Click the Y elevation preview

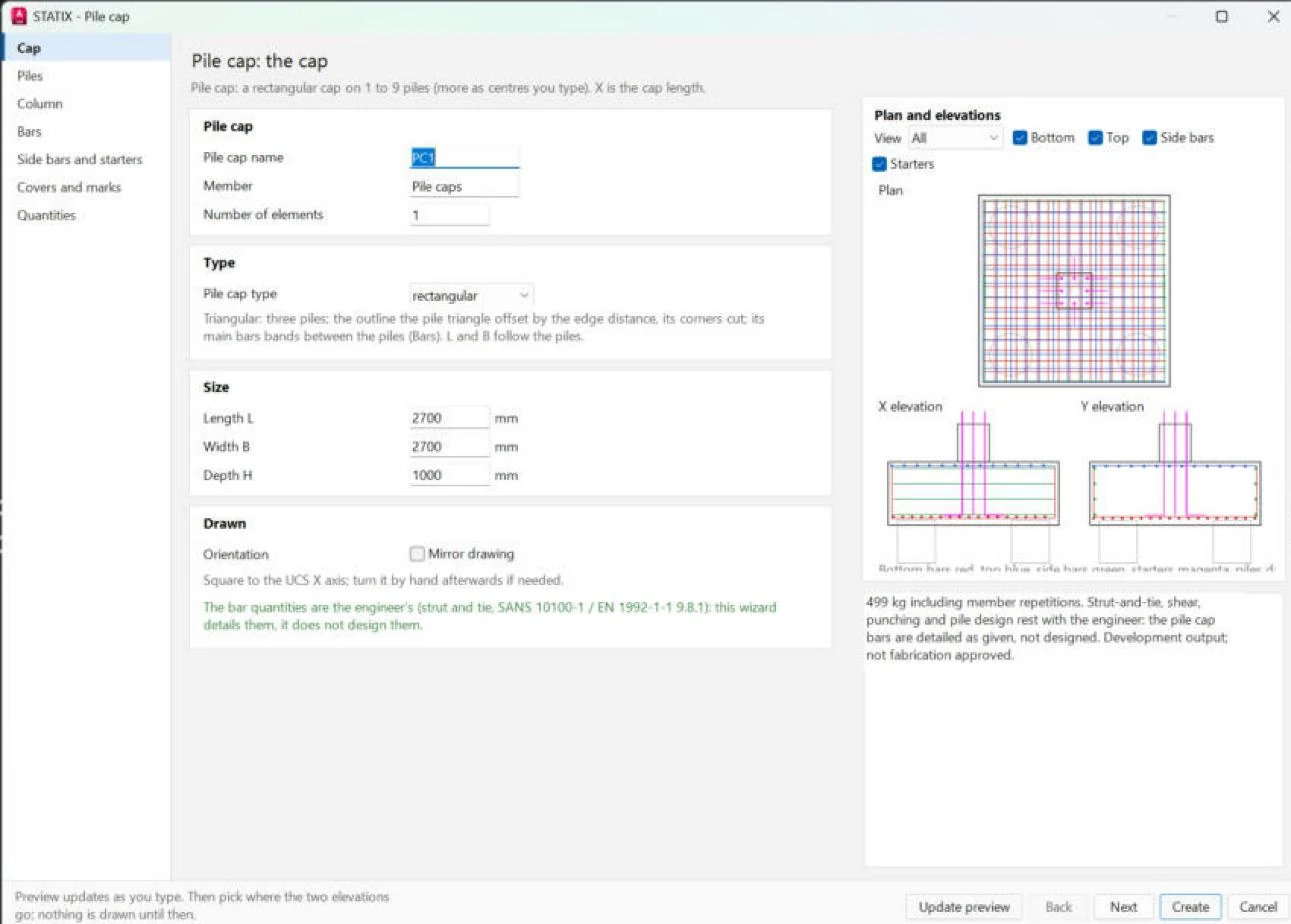click(x=1175, y=486)
